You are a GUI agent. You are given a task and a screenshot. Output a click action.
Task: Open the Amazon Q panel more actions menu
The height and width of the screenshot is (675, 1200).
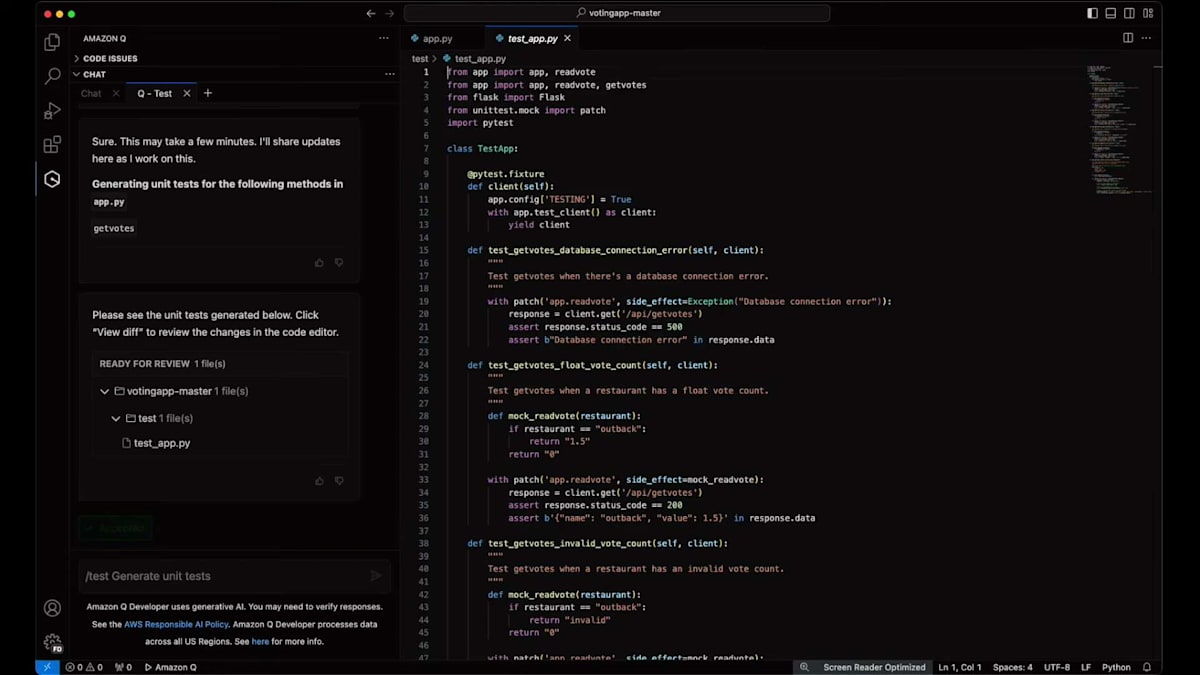click(384, 38)
